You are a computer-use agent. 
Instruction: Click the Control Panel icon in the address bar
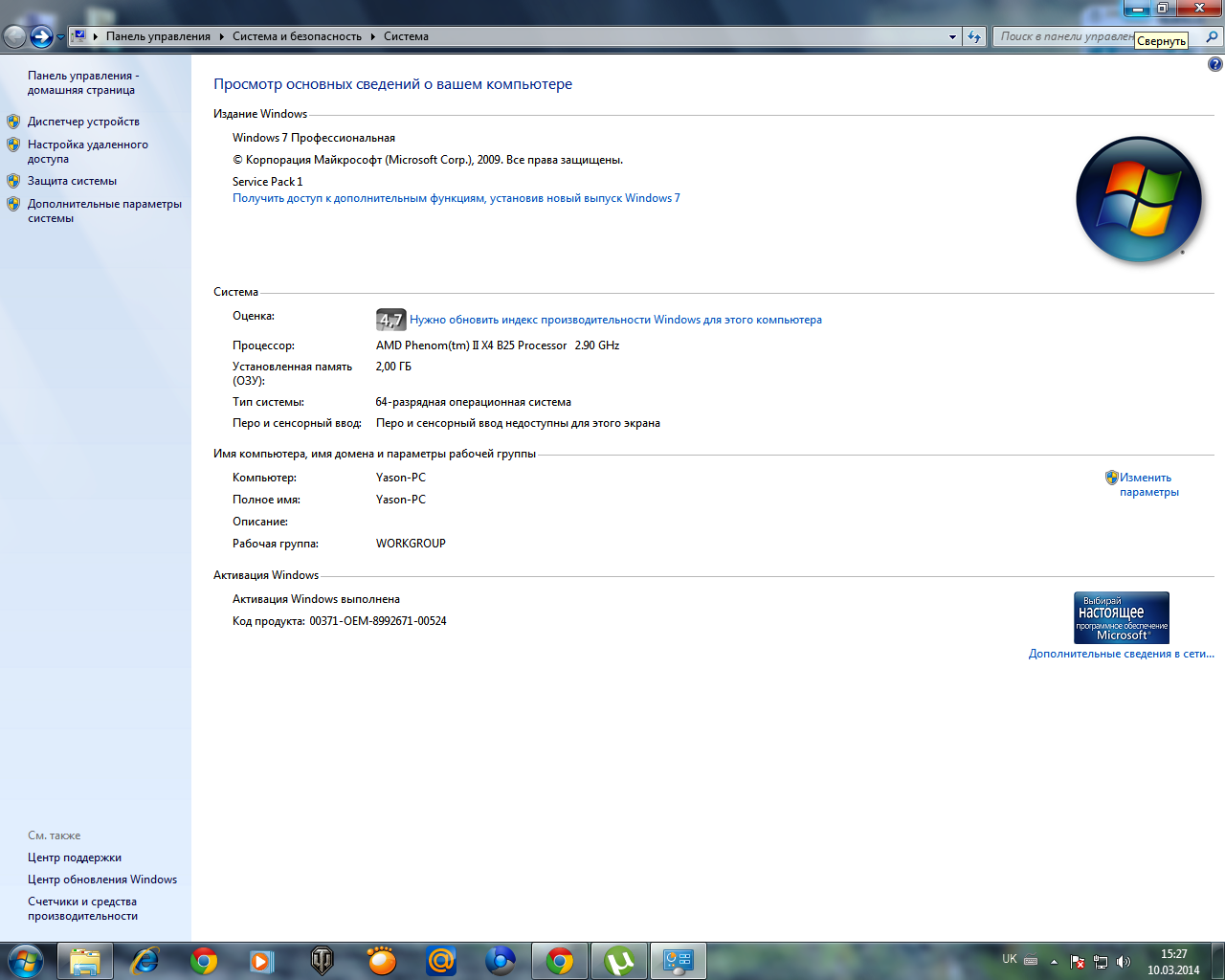click(x=79, y=36)
